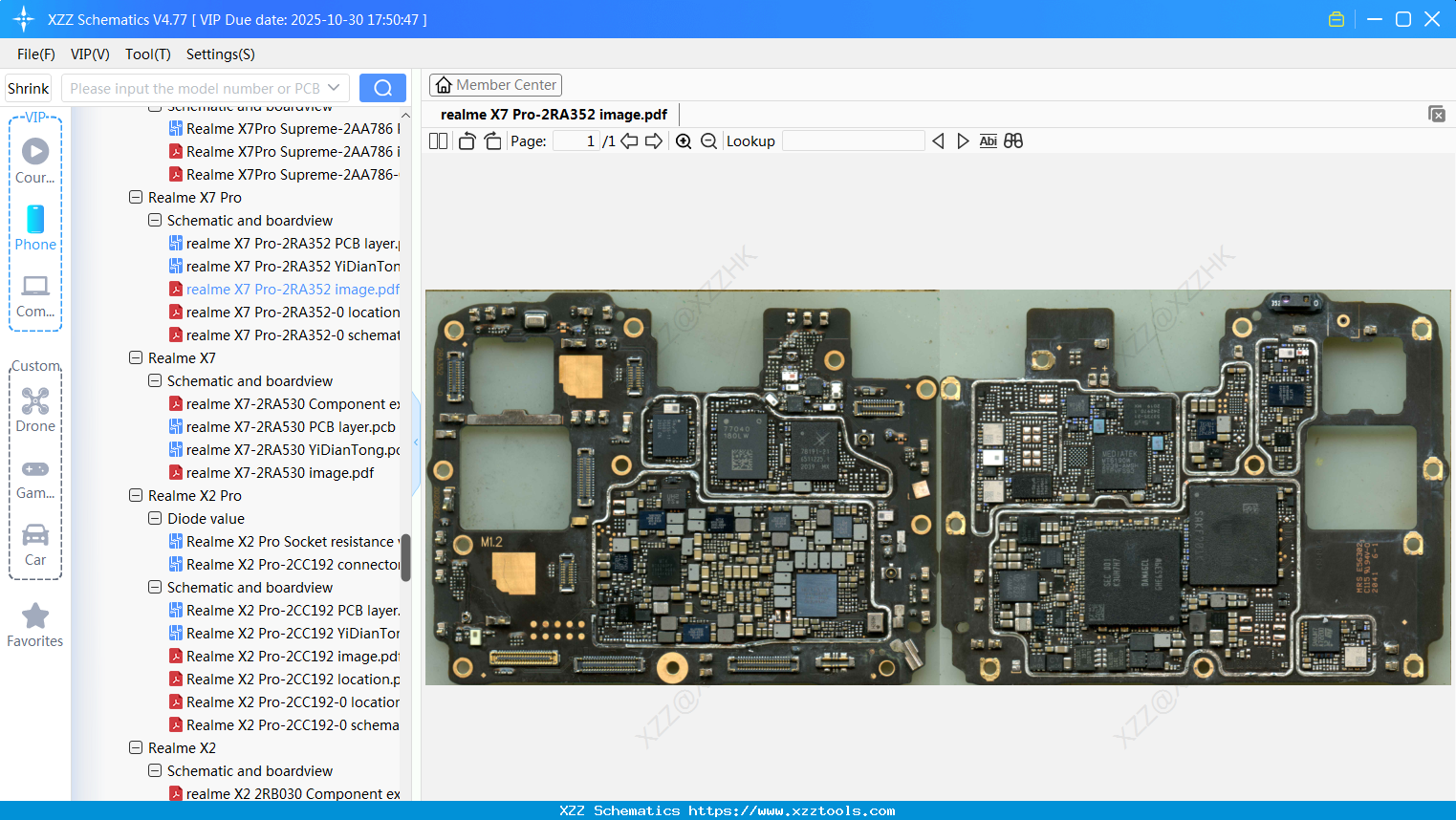Viewport: 1456px width, 820px height.
Task: Select the Game console category
Action: [x=35, y=478]
